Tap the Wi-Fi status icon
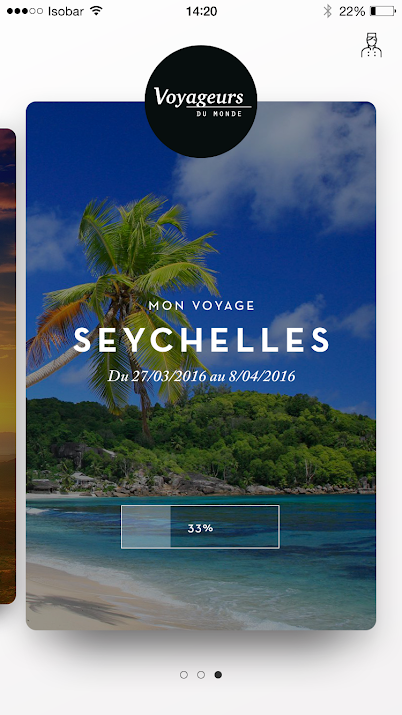 [x=96, y=11]
